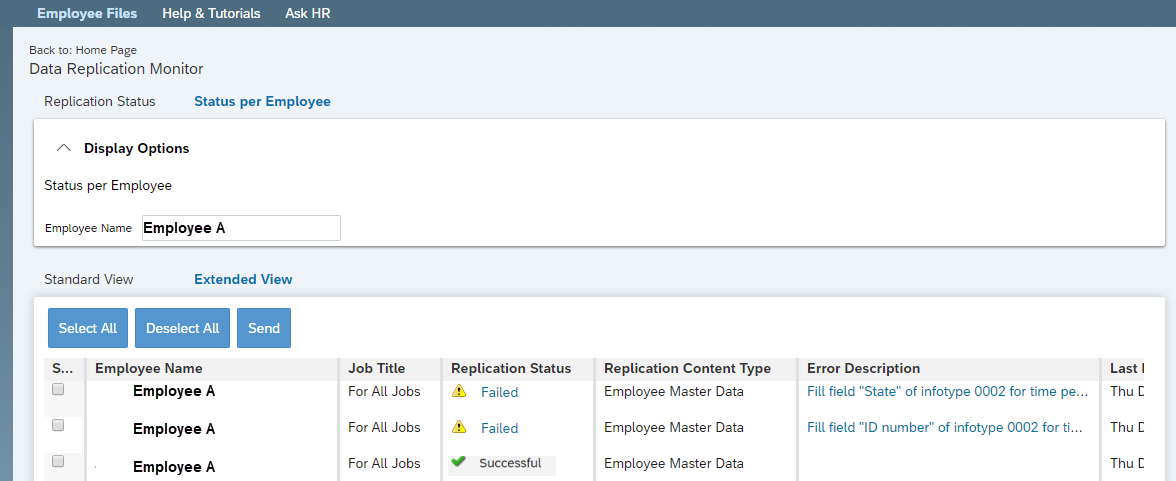This screenshot has height=481, width=1176.
Task: Open Failed link in ID number error row
Action: point(500,428)
